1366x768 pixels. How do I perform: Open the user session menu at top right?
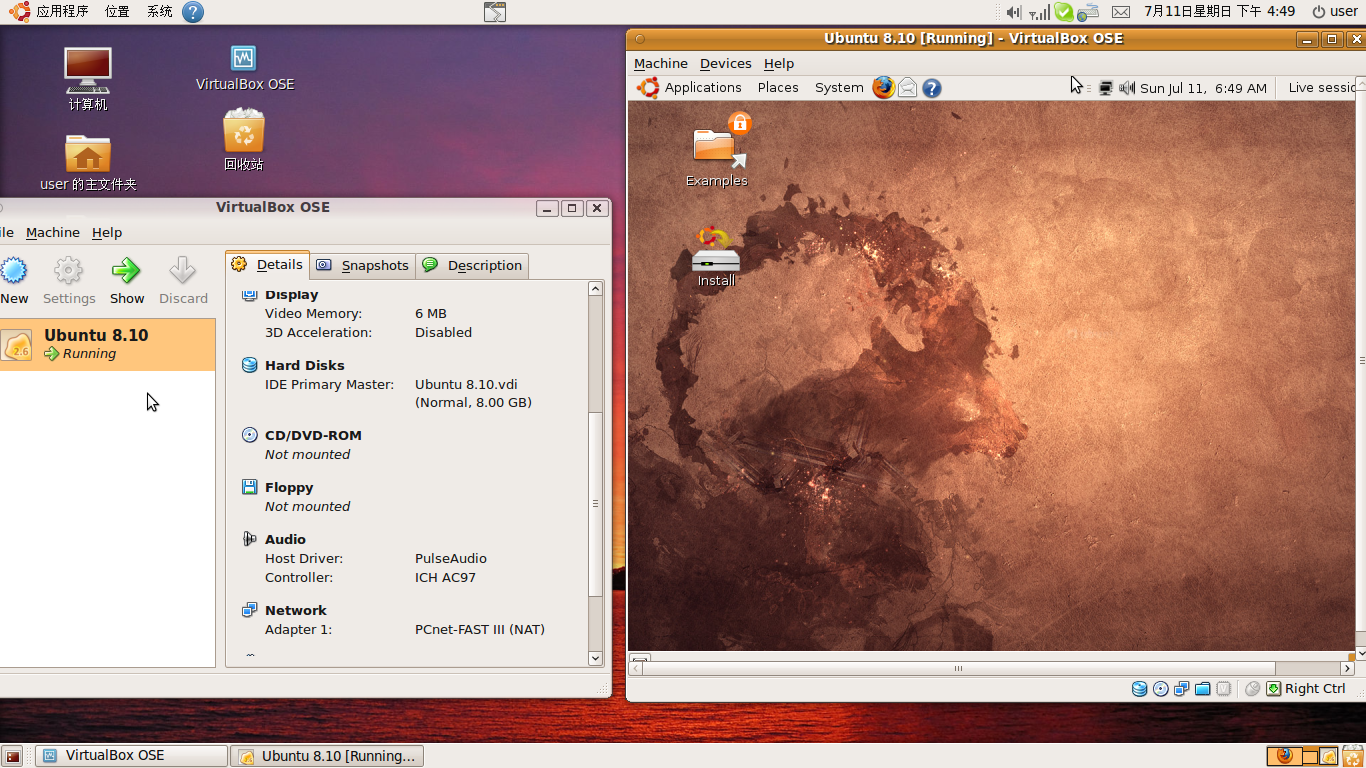coord(1337,11)
